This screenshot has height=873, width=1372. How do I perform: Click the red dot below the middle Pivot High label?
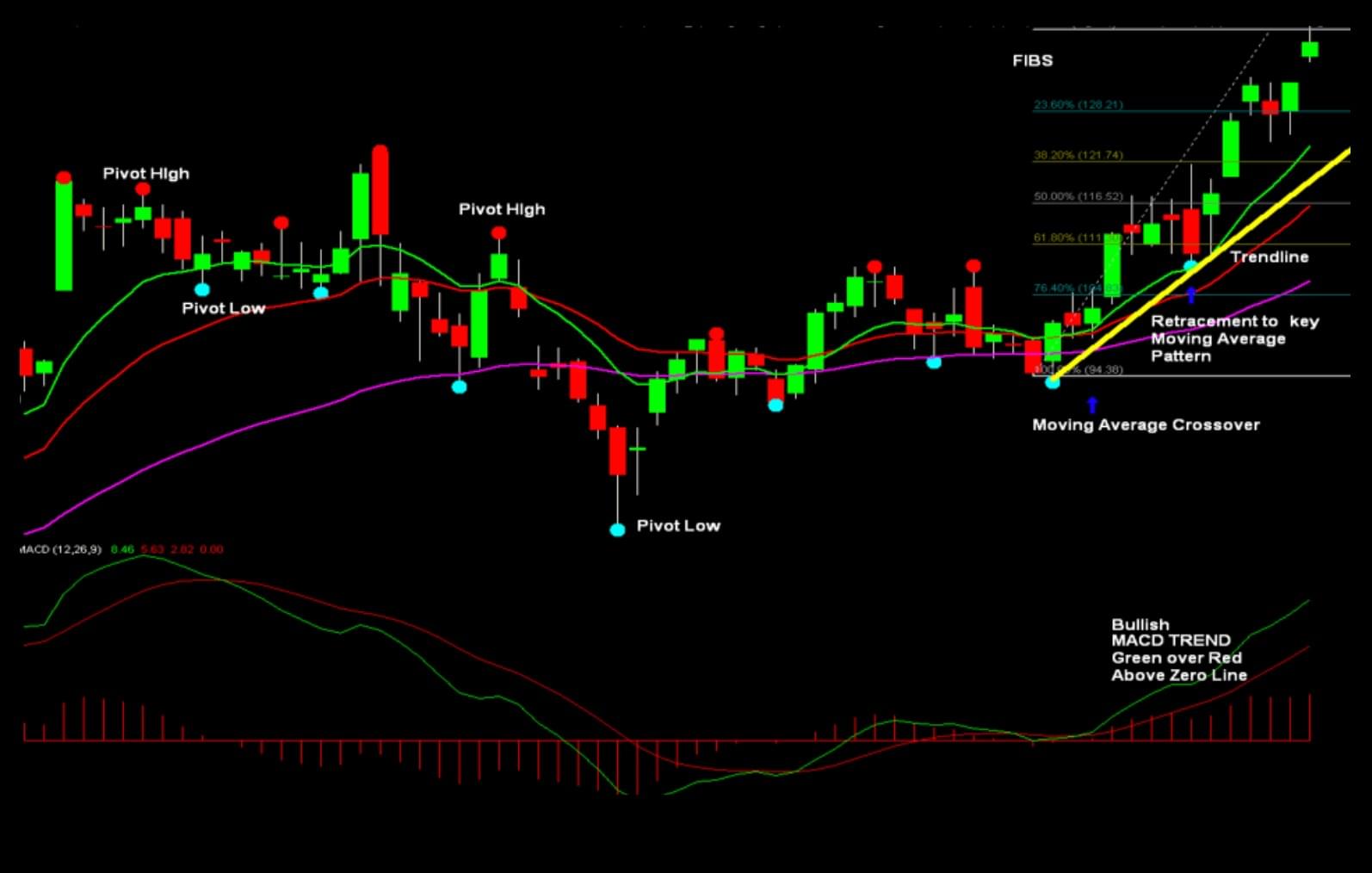pyautogui.click(x=498, y=233)
